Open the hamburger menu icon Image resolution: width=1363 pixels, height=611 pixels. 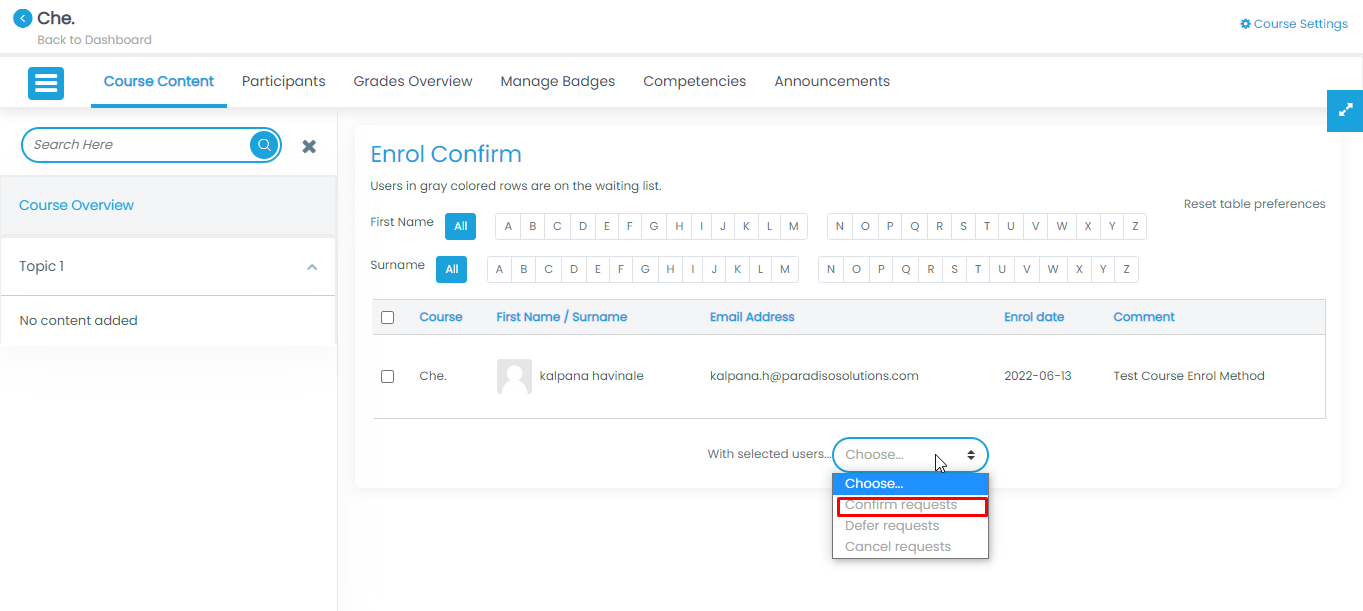pos(46,83)
